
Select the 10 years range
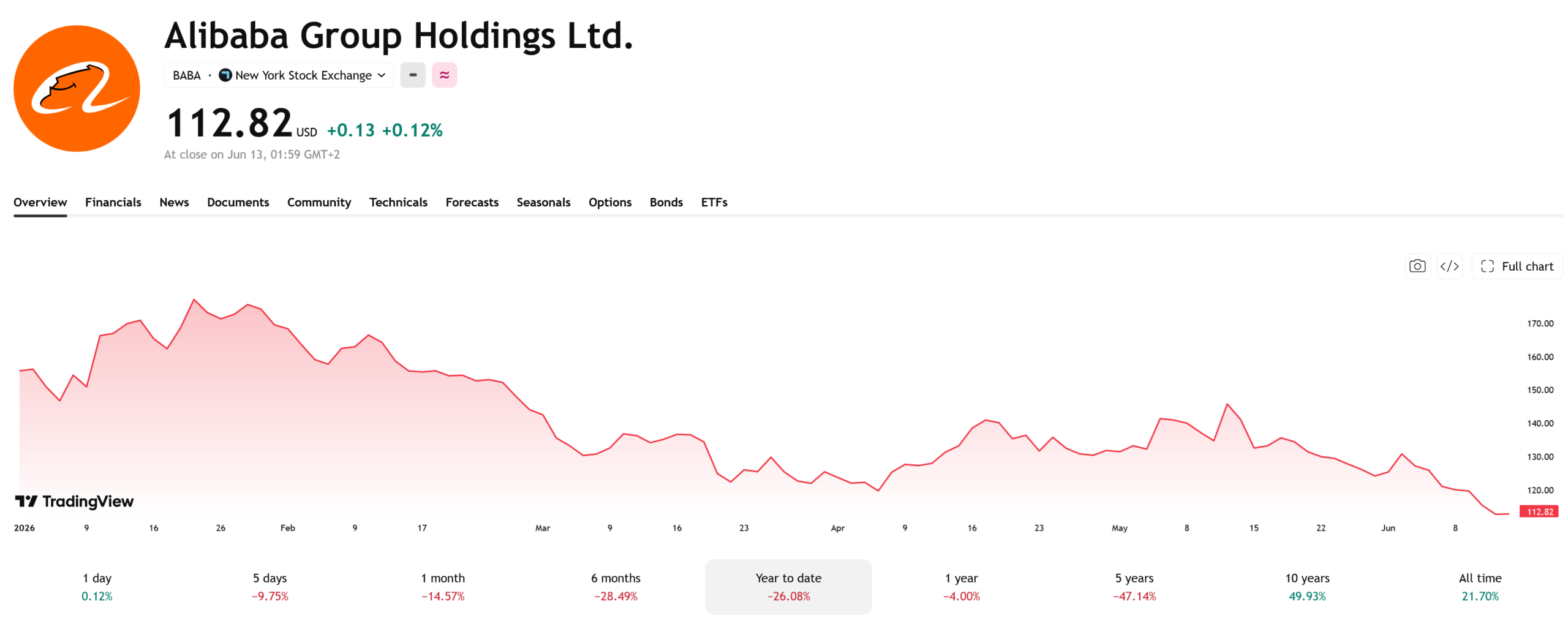1307,586
